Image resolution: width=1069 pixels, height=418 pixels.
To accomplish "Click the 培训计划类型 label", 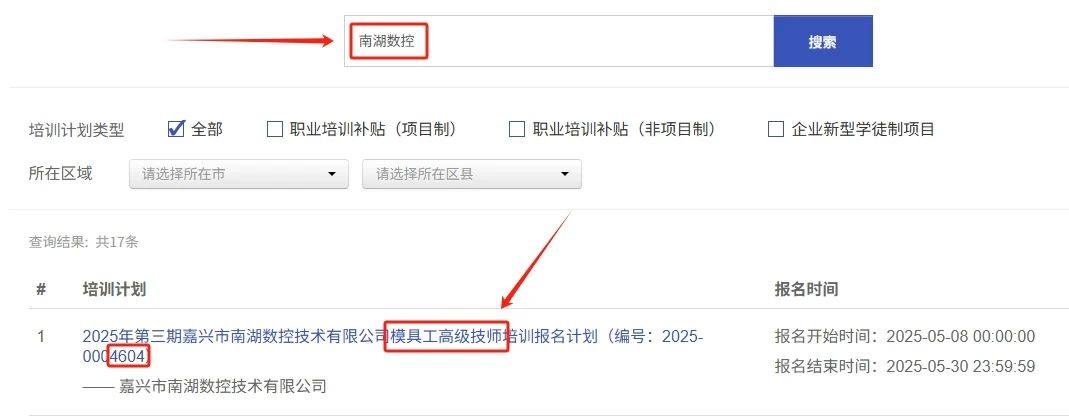I will [76, 130].
